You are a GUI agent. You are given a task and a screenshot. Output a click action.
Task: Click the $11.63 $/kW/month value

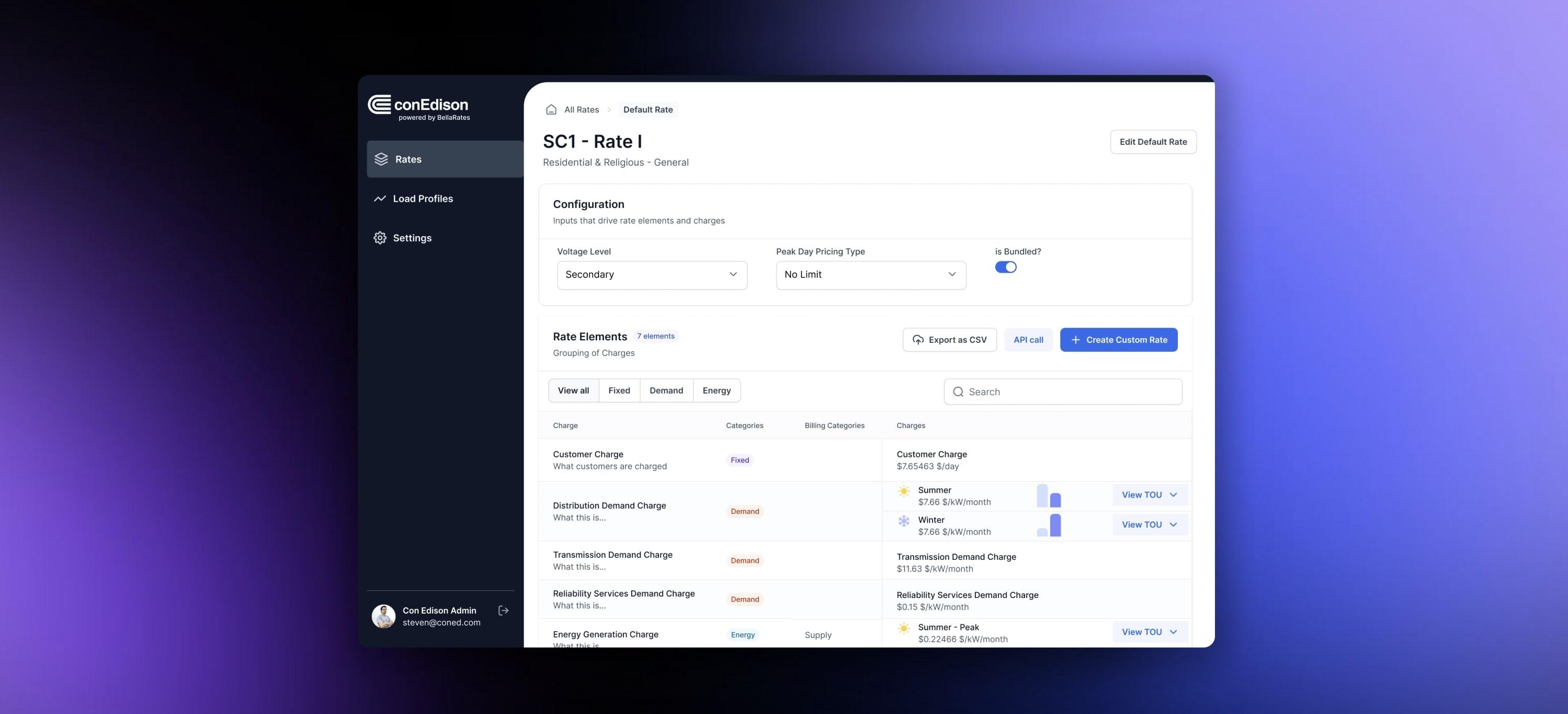[934, 569]
